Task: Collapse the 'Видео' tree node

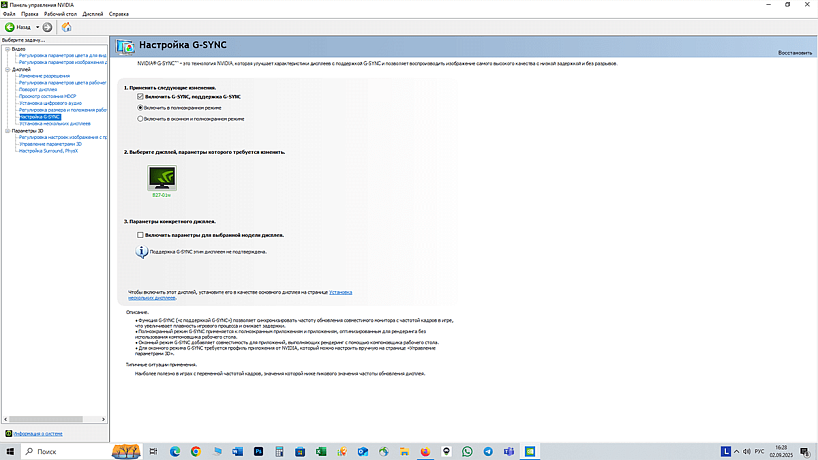Action: click(6, 48)
